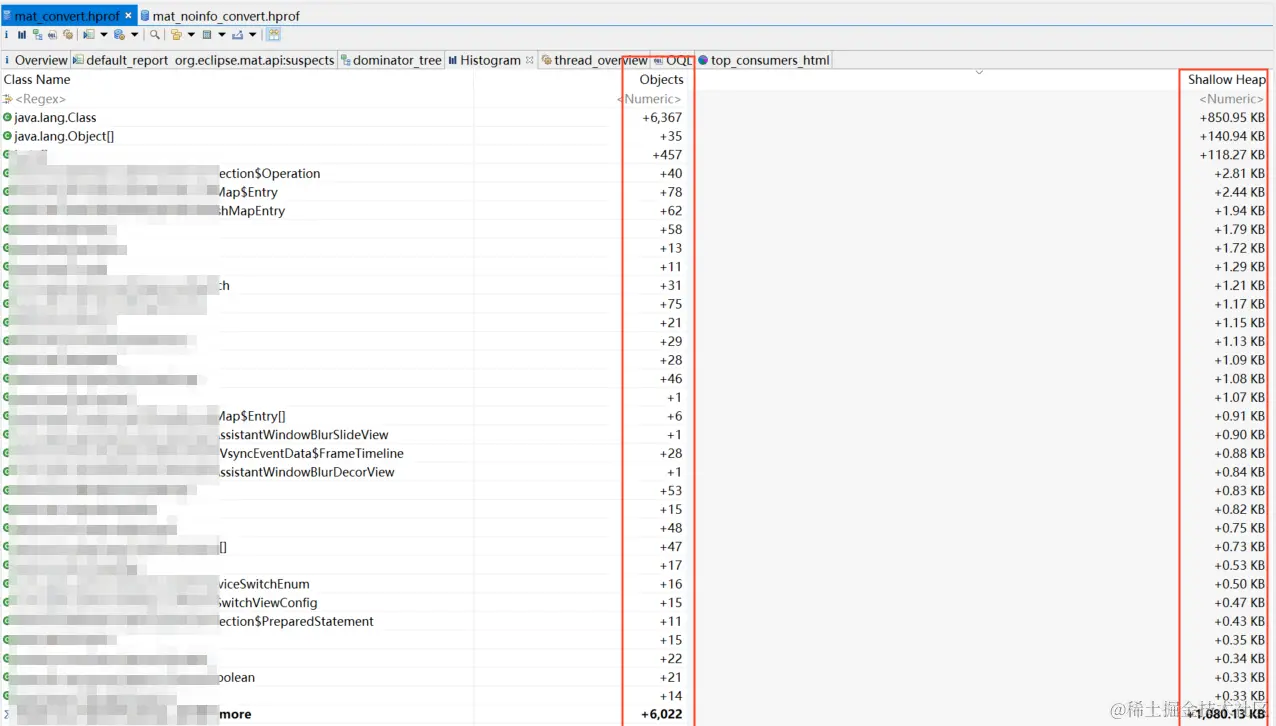Open the OQL editor toolbar icon
This screenshot has width=1276, height=726.
click(52, 34)
